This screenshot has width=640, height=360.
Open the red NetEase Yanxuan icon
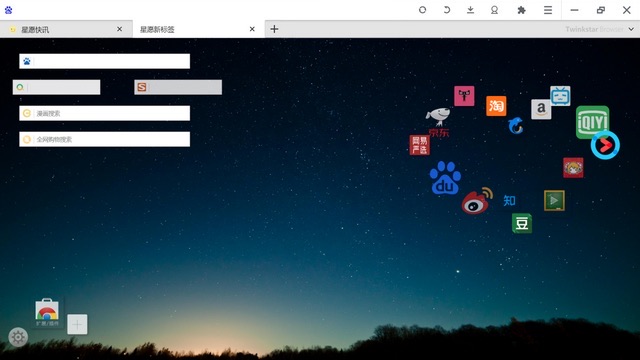pos(420,145)
